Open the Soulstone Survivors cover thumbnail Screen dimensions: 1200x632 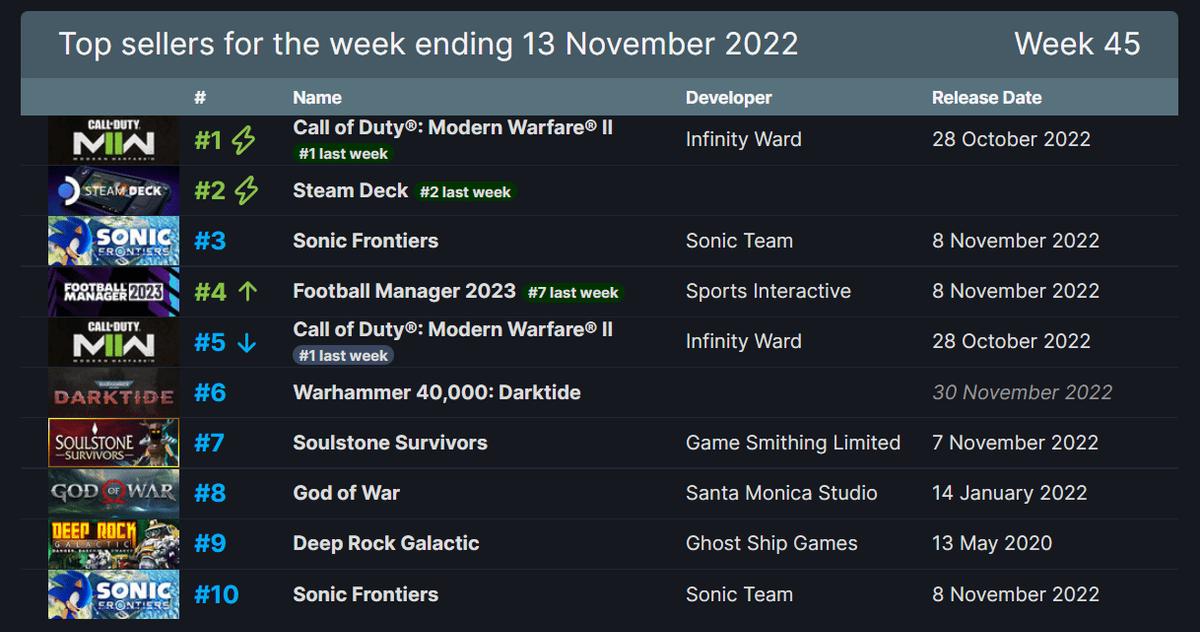[113, 443]
